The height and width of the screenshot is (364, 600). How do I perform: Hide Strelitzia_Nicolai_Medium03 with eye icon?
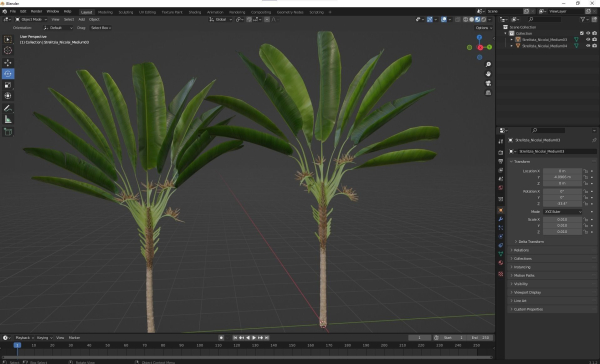pos(588,39)
